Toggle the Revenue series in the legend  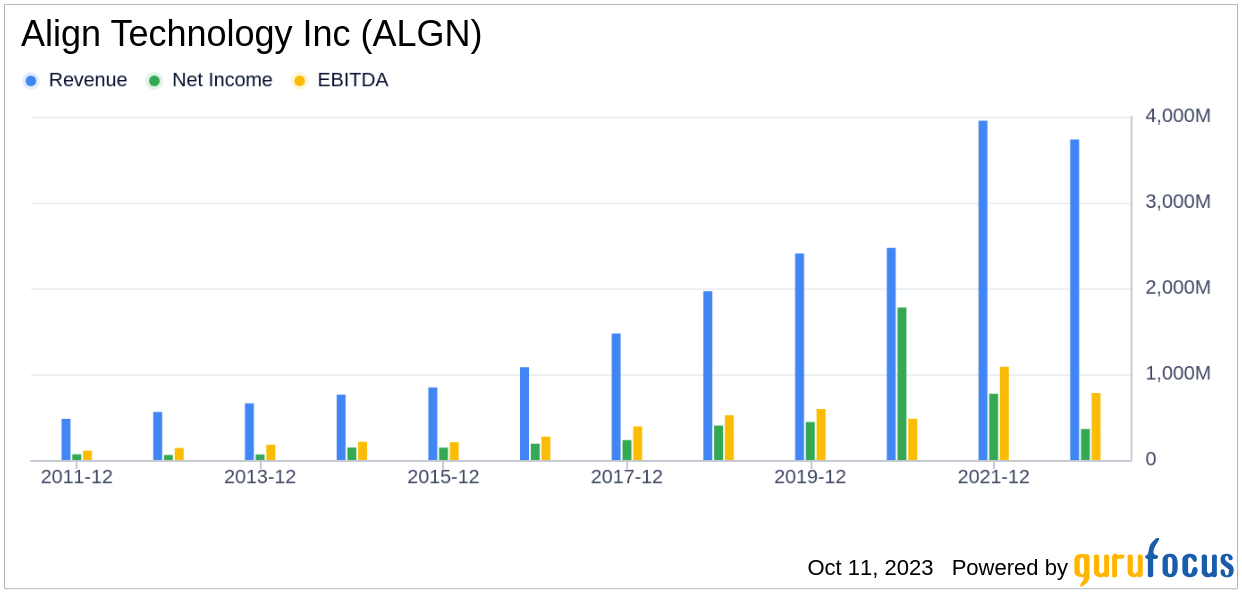click(x=77, y=80)
